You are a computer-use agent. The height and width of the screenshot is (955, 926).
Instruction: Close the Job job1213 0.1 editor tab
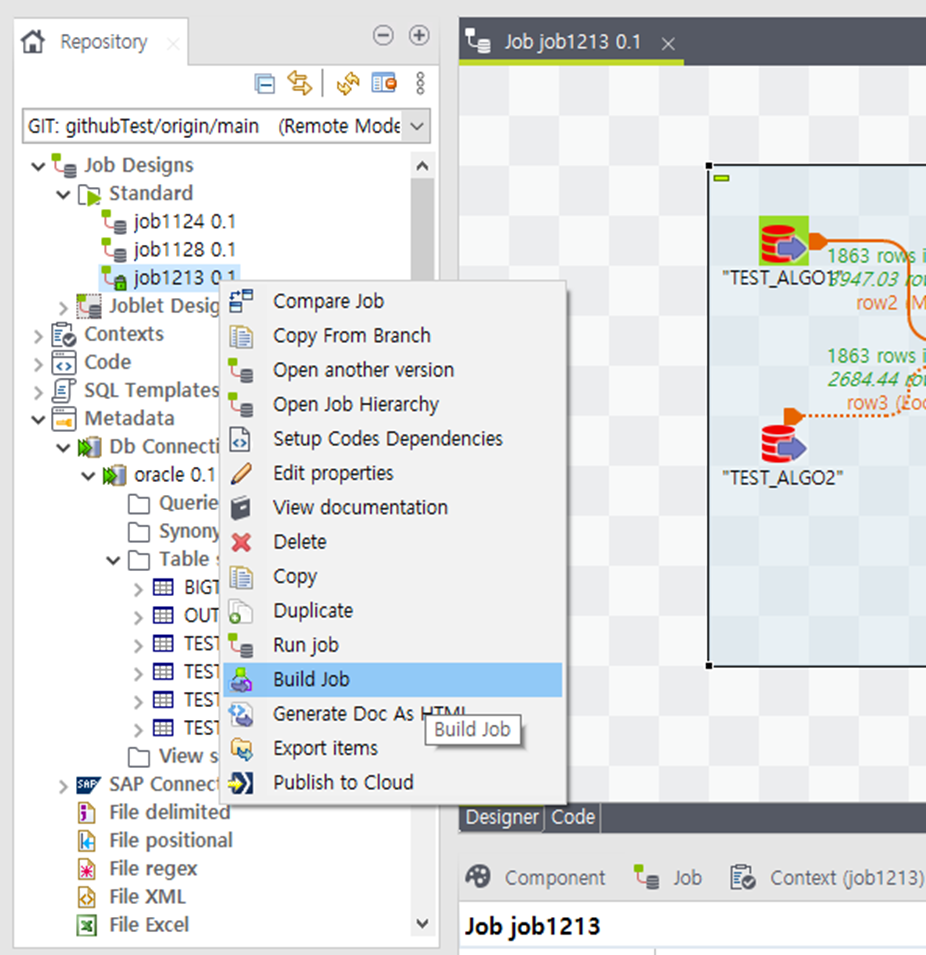coord(668,44)
